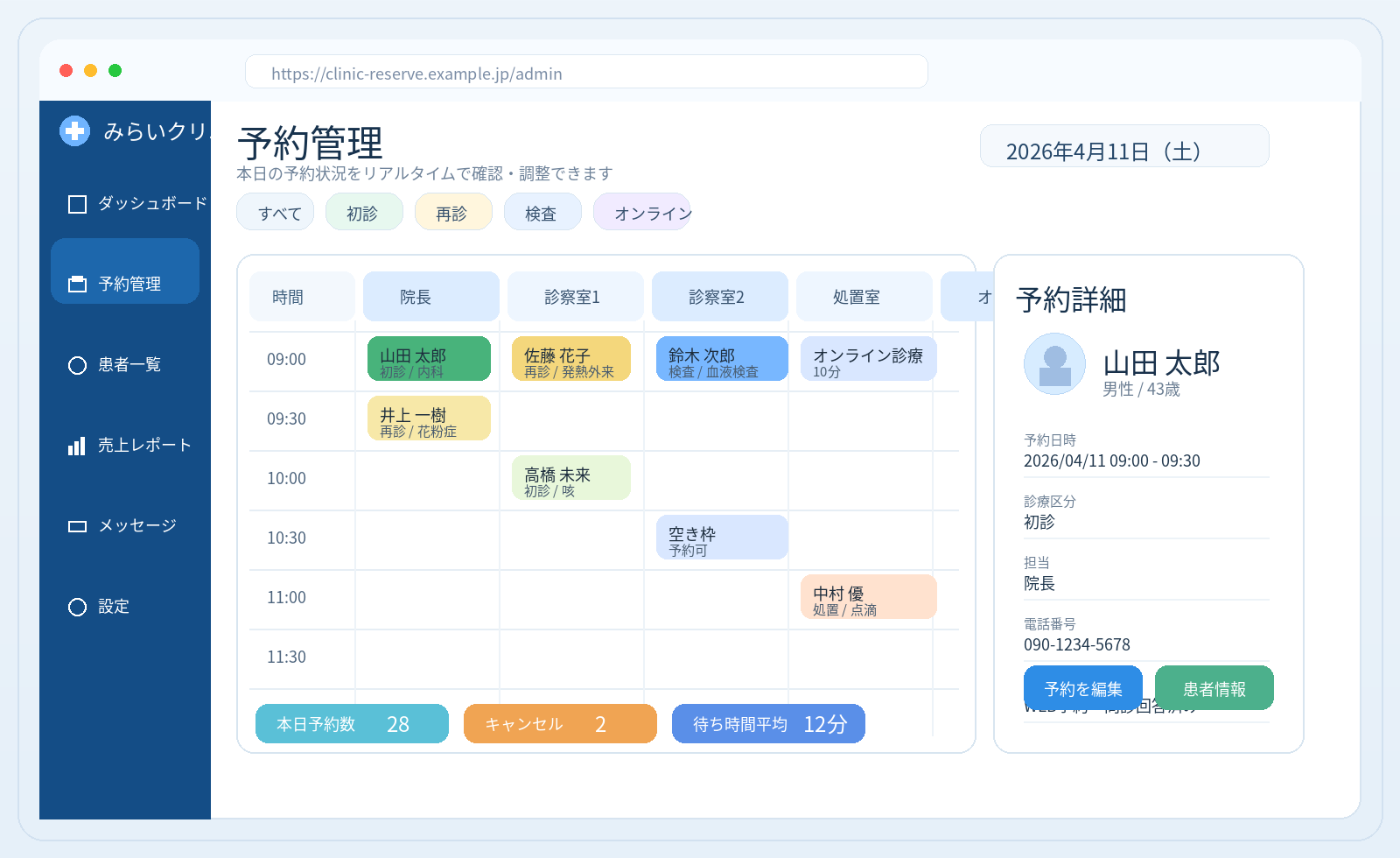1400x858 pixels.
Task: Click the 売上レポート bar chart icon
Action: 77,446
